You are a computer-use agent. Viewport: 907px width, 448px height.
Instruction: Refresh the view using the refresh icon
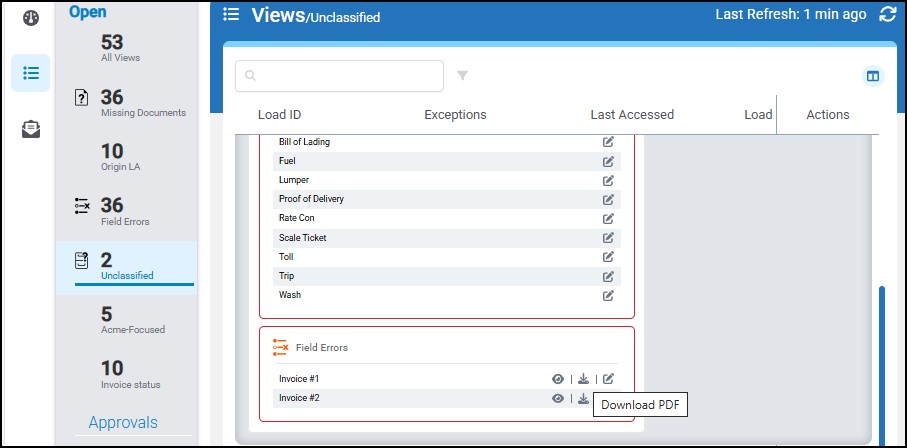[x=887, y=15]
